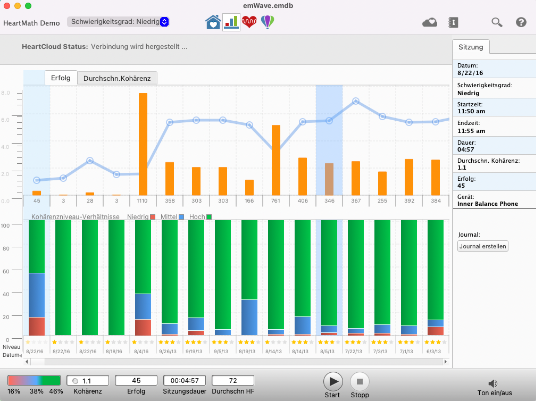Select stacked ratio bar below the 166 column
This screenshot has height=401, width=536.
[249, 278]
